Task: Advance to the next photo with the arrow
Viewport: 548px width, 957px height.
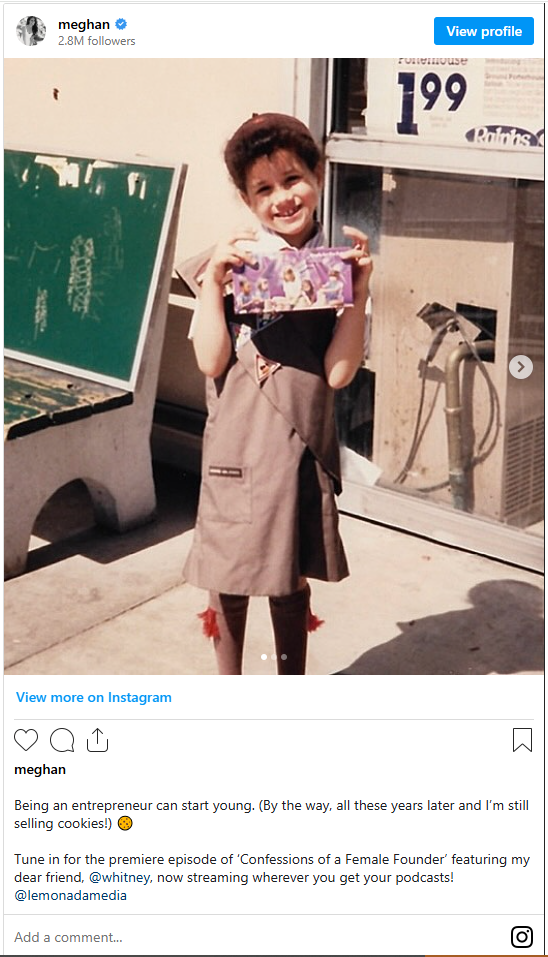Action: point(521,367)
